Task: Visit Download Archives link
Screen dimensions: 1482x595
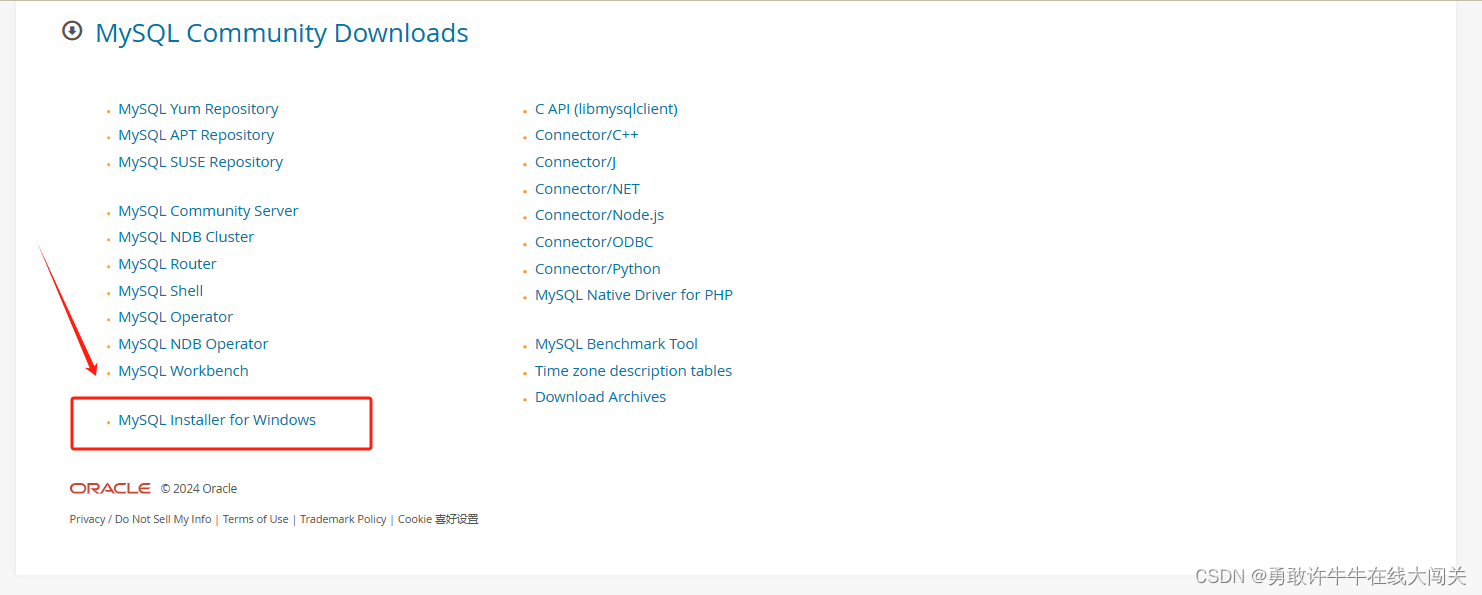Action: (x=600, y=397)
